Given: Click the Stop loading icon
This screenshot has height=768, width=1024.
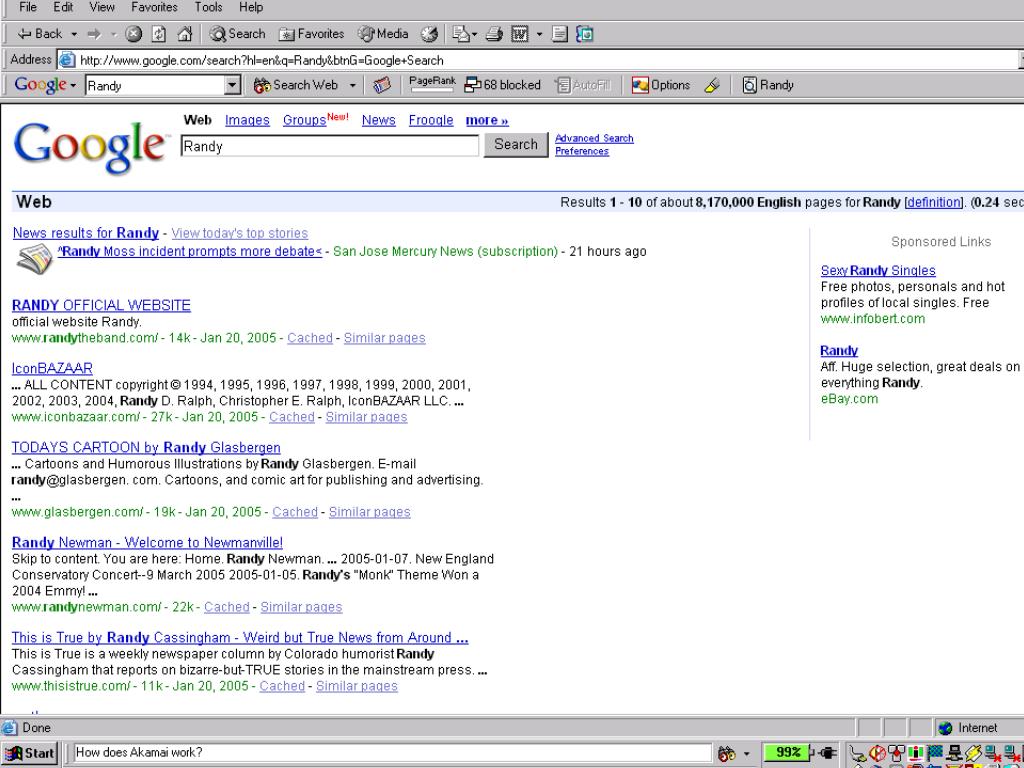Looking at the screenshot, I should pyautogui.click(x=133, y=34).
